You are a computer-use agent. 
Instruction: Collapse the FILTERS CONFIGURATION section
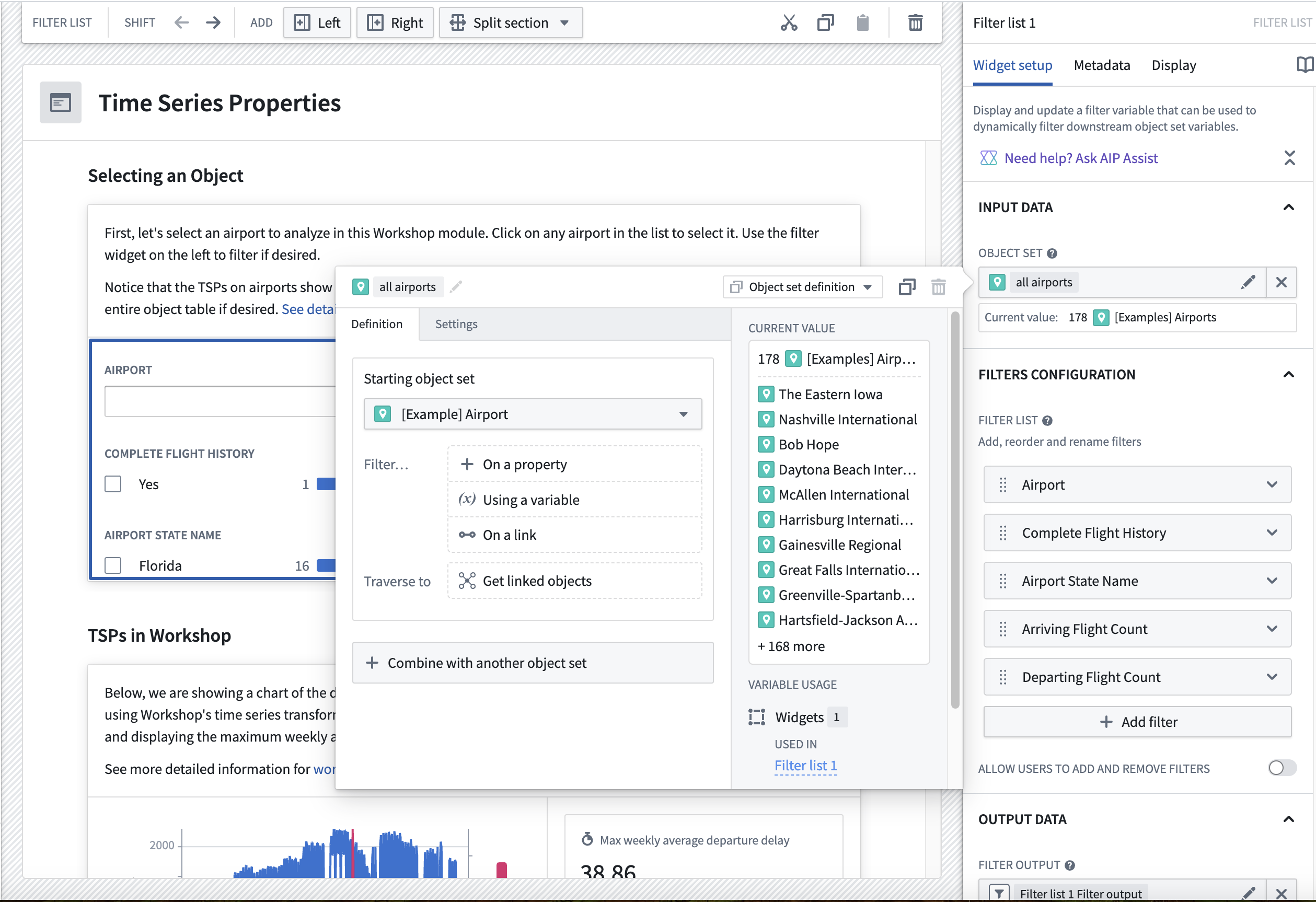(1288, 375)
